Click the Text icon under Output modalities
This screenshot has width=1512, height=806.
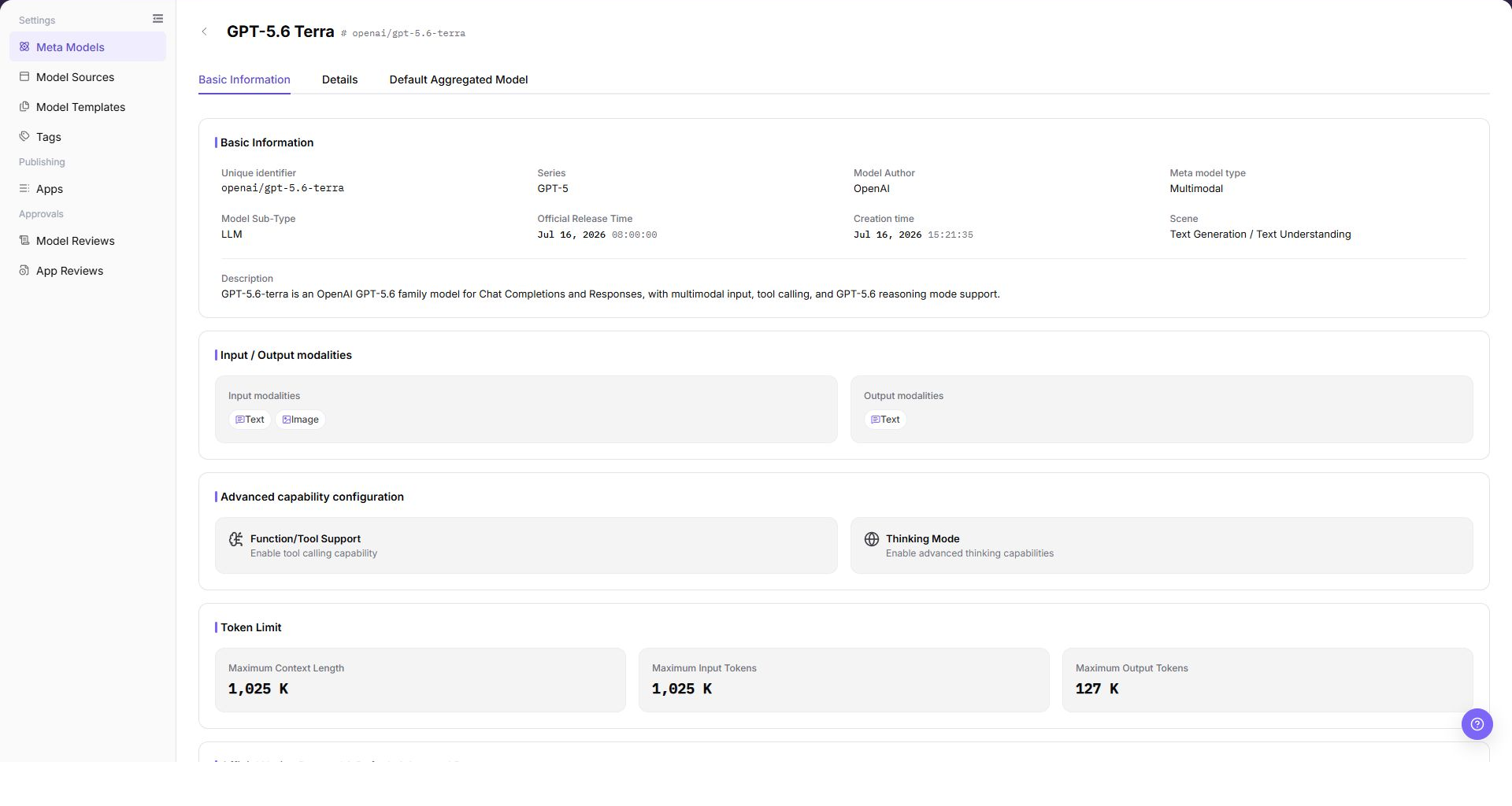pyautogui.click(x=876, y=420)
